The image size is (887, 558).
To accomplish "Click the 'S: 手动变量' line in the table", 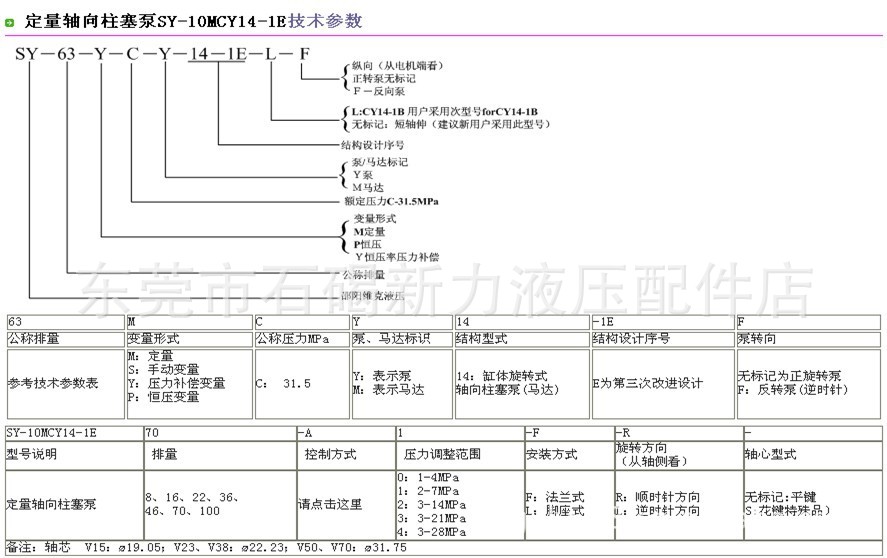I will pos(163,370).
